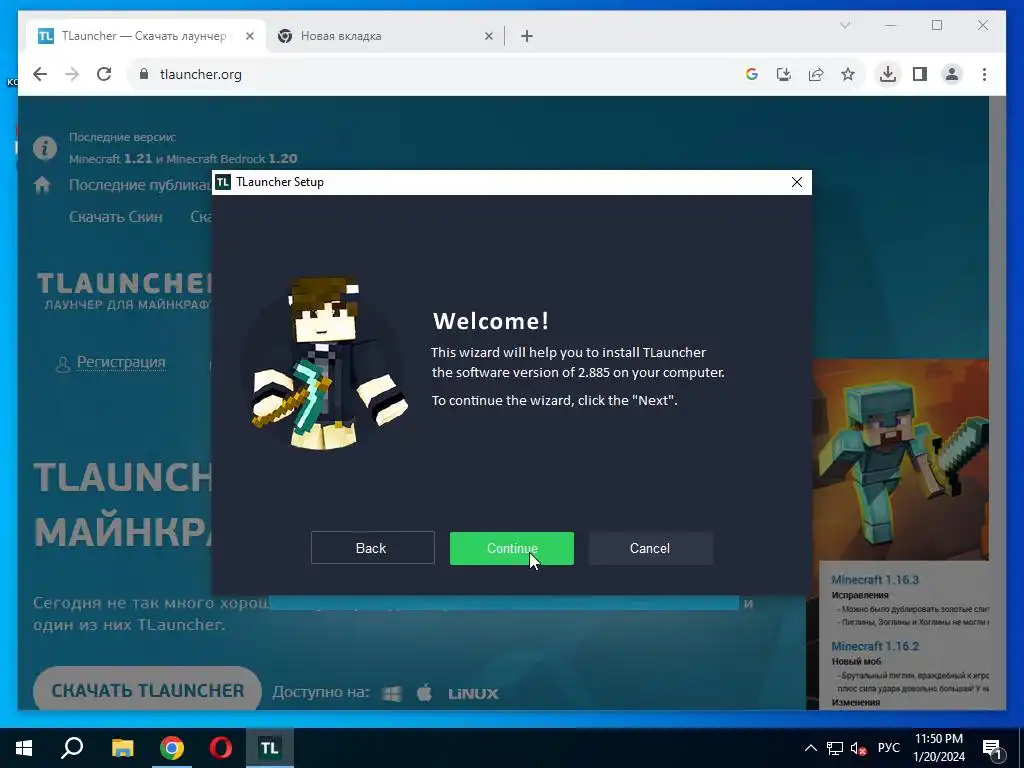
Task: View site info via the padlock icon
Action: point(144,74)
